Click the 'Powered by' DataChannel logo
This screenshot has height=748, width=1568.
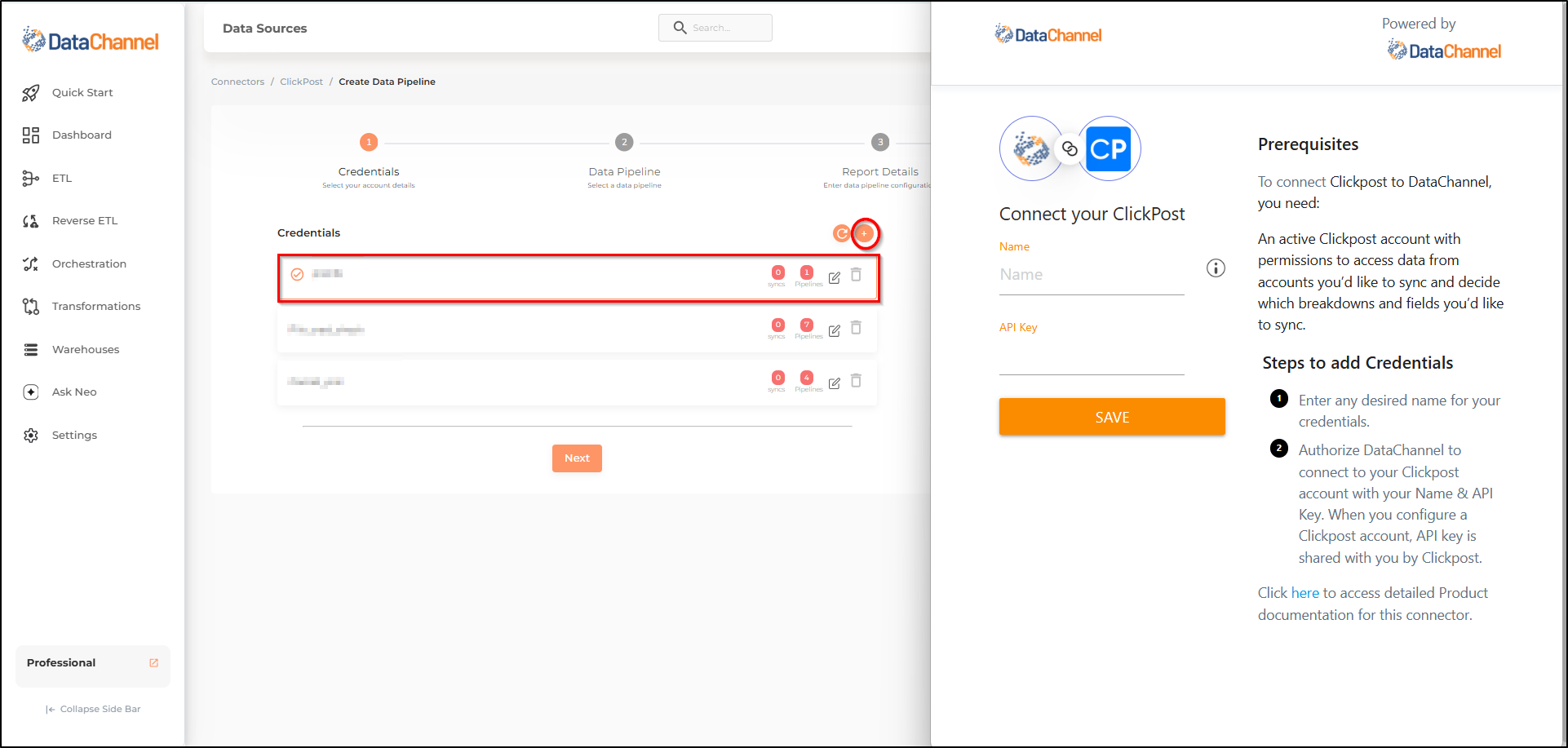1444,51
